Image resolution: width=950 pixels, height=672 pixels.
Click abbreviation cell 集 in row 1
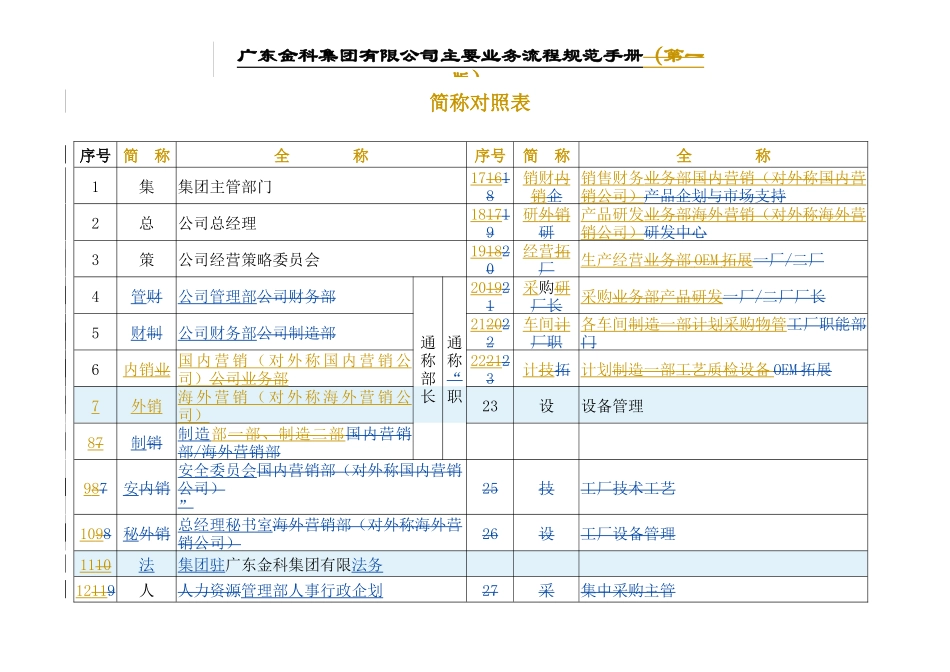147,187
